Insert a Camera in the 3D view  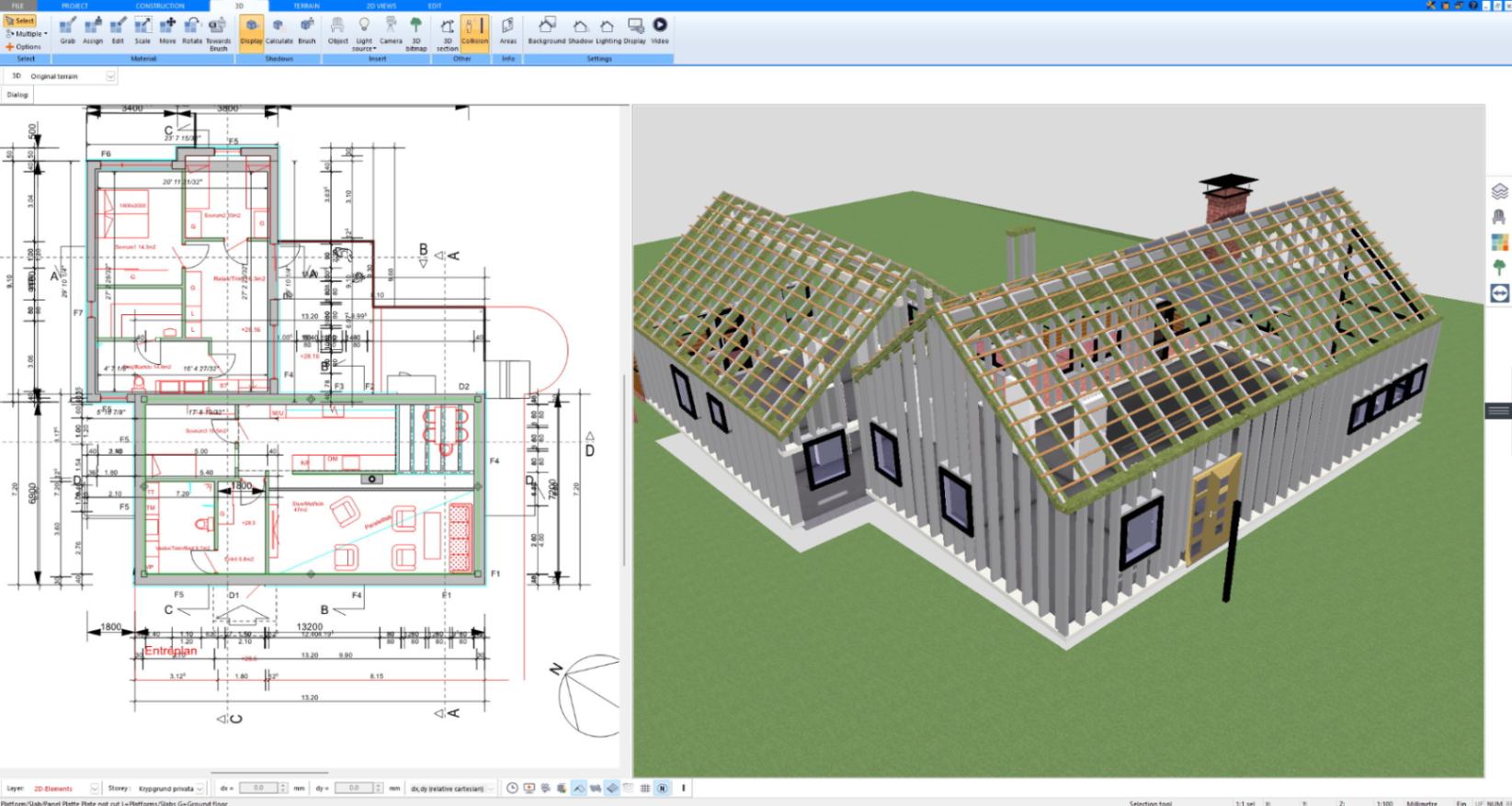pyautogui.click(x=391, y=31)
